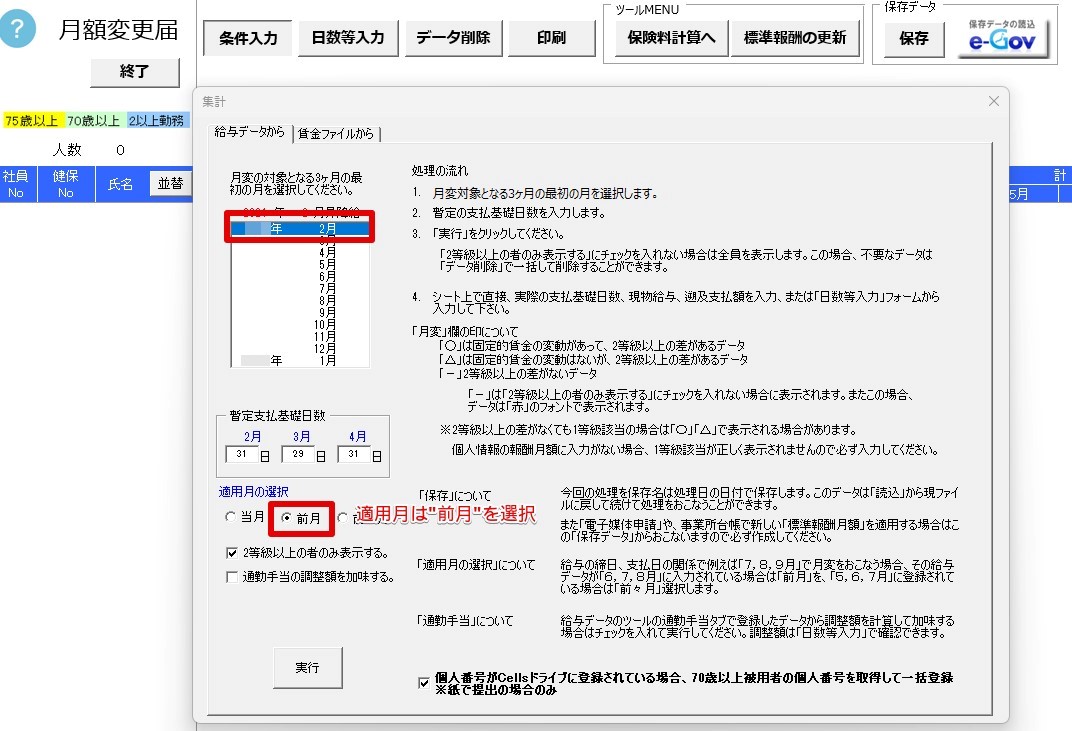The width and height of the screenshot is (1072, 731).
Task: Switch to the 給与データから tab
Action: point(250,132)
